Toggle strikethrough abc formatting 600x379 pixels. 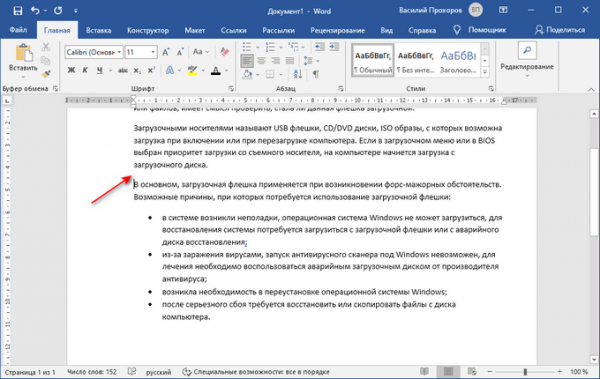(x=123, y=70)
